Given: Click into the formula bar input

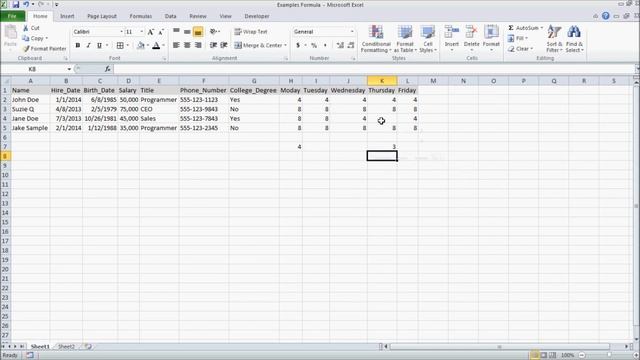Looking at the screenshot, I should [373, 69].
